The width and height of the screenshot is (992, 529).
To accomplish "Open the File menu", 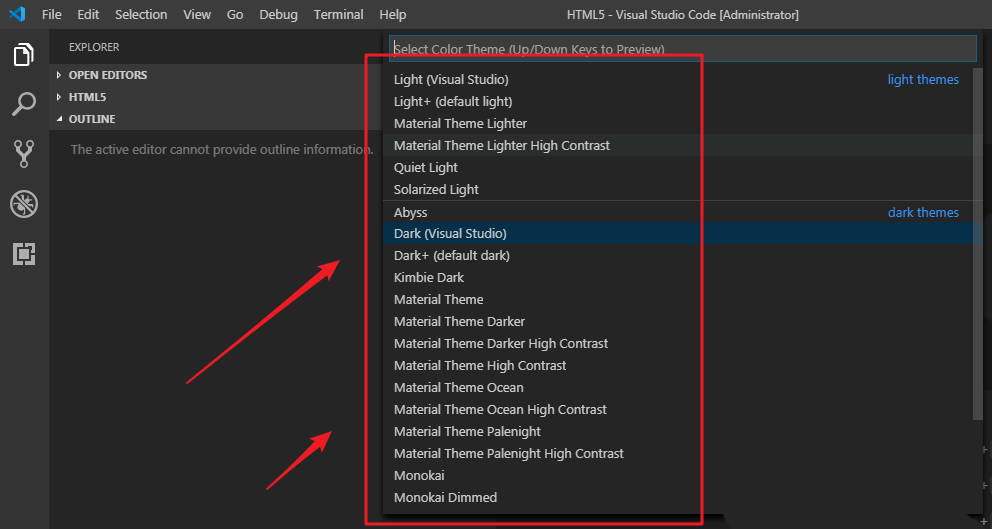I will tap(52, 14).
